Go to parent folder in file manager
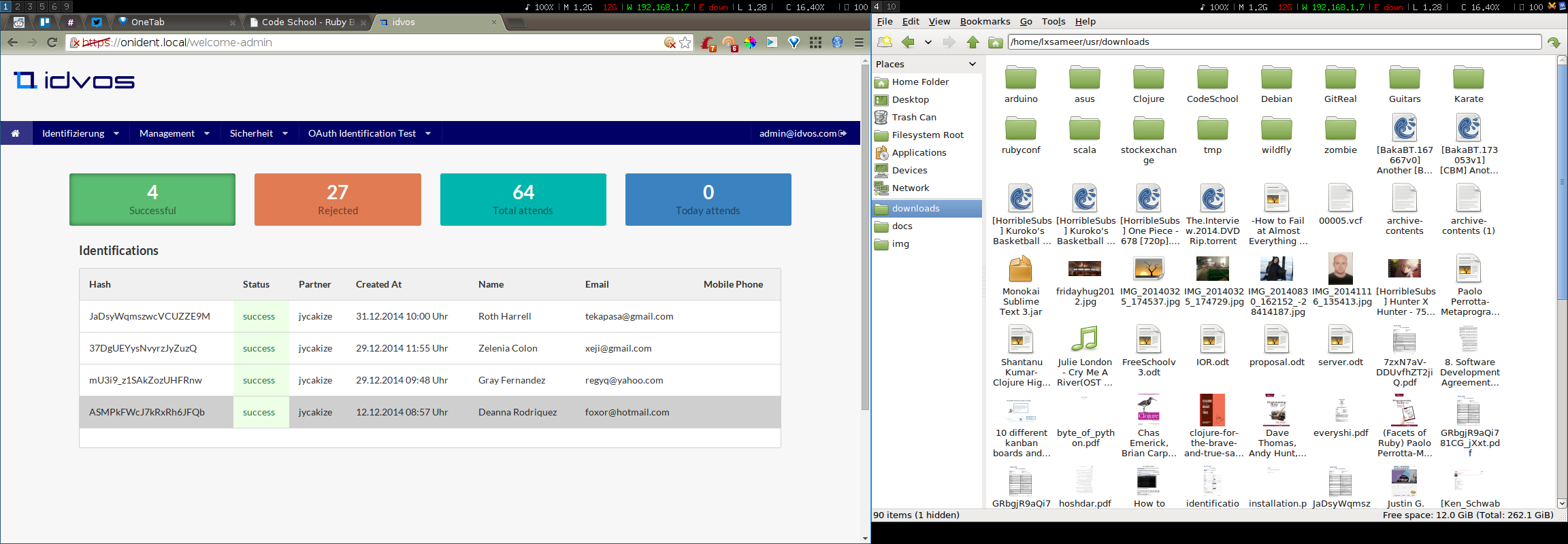 pyautogui.click(x=973, y=42)
